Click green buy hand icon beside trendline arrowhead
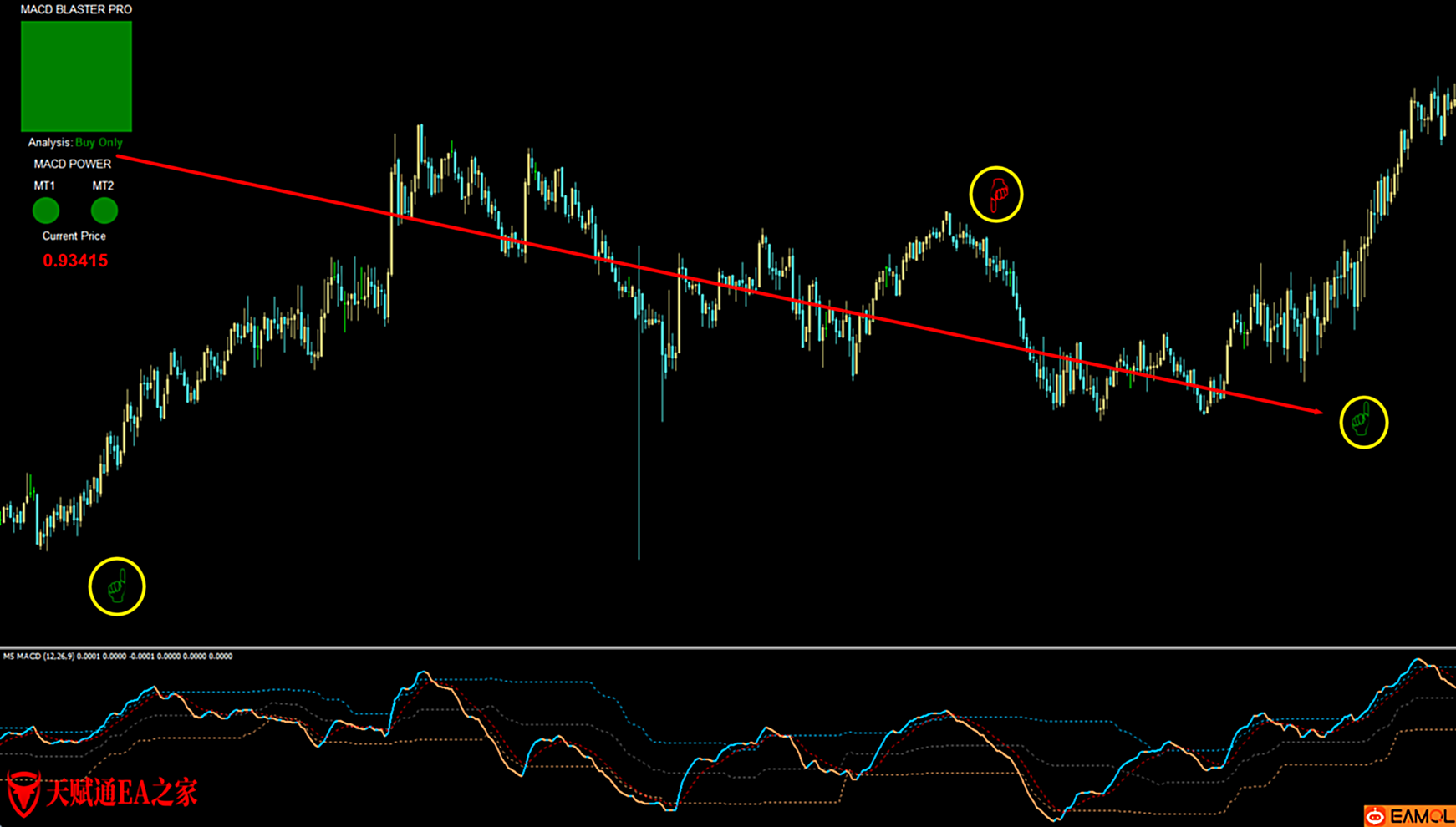This screenshot has height=827, width=1456. (1363, 422)
